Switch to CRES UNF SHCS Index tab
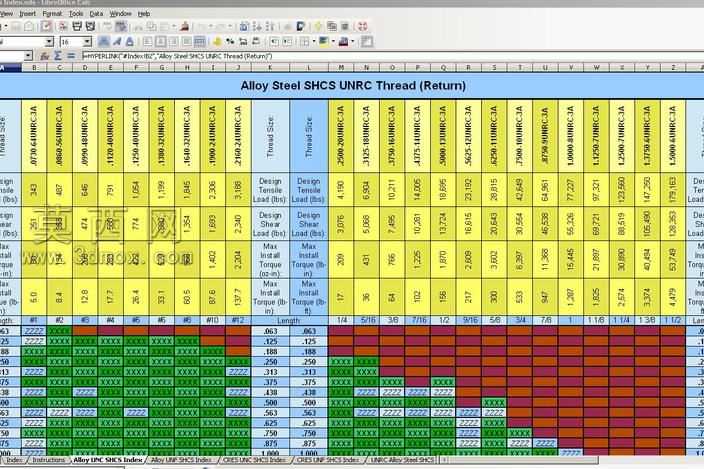Screen dimensions: 704x469 pyautogui.click(x=328, y=460)
